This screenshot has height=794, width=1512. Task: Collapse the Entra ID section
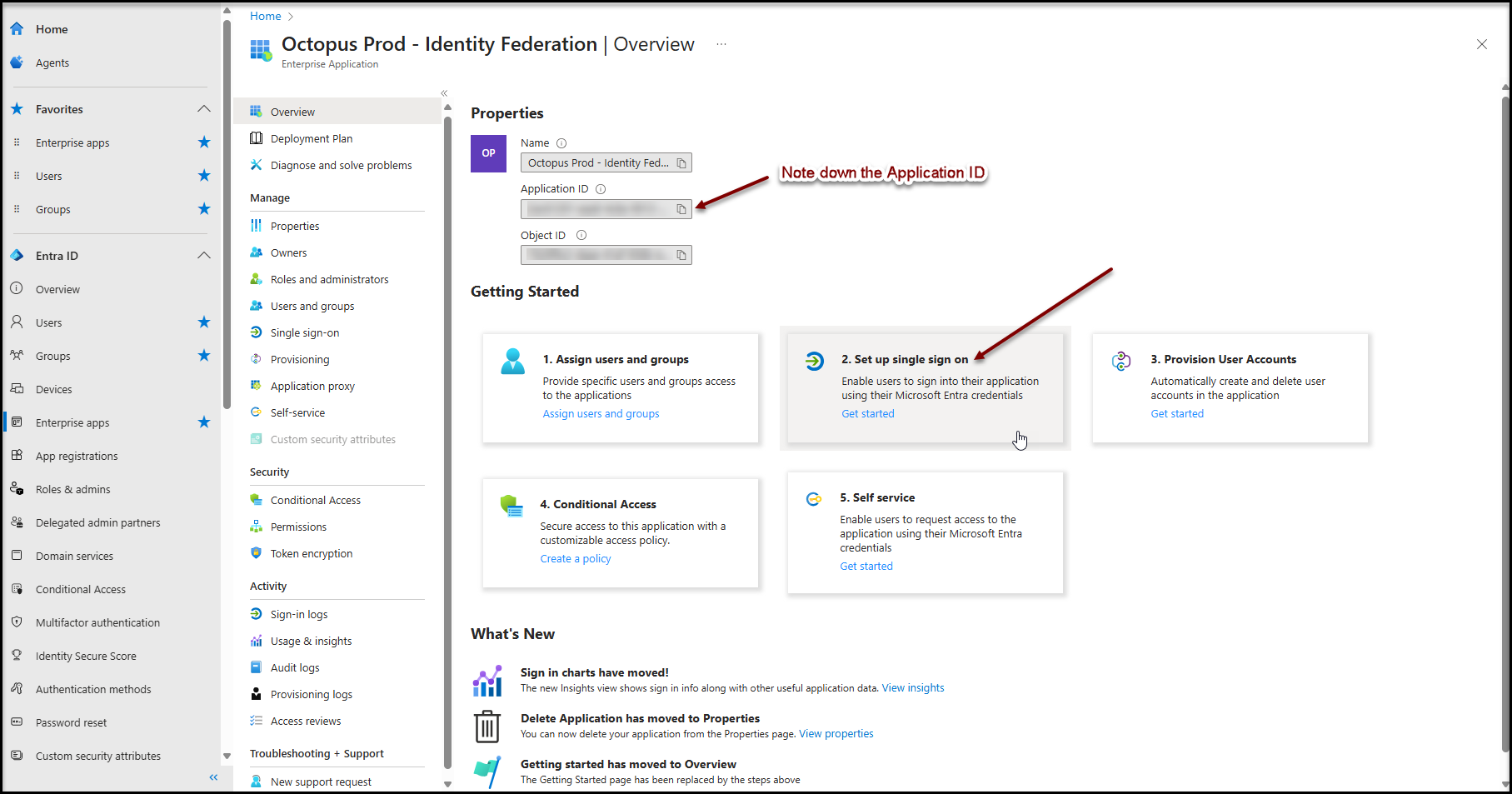point(204,256)
